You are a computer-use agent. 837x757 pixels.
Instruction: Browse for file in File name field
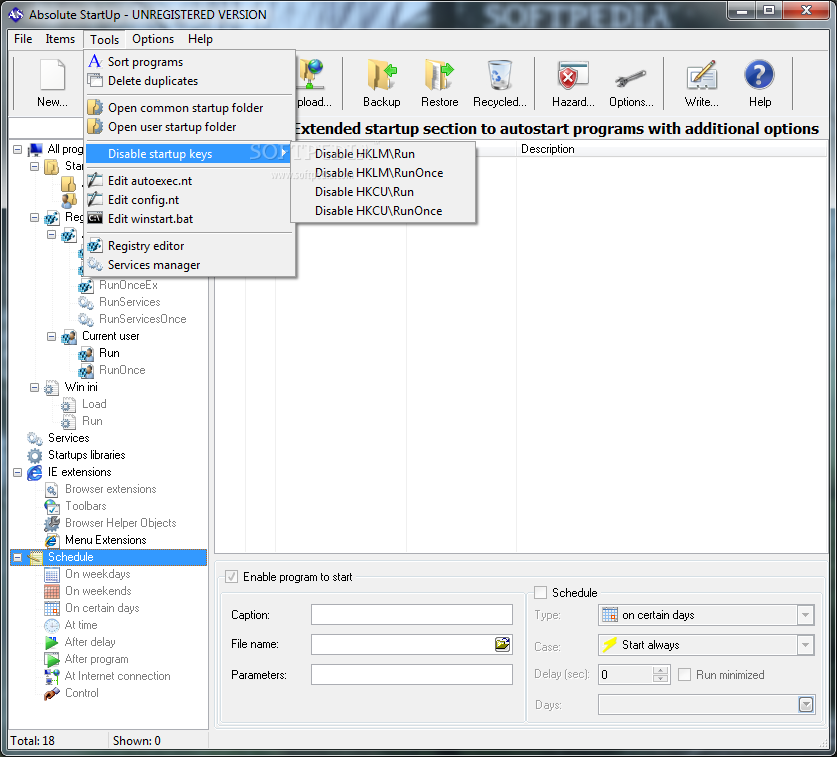502,644
